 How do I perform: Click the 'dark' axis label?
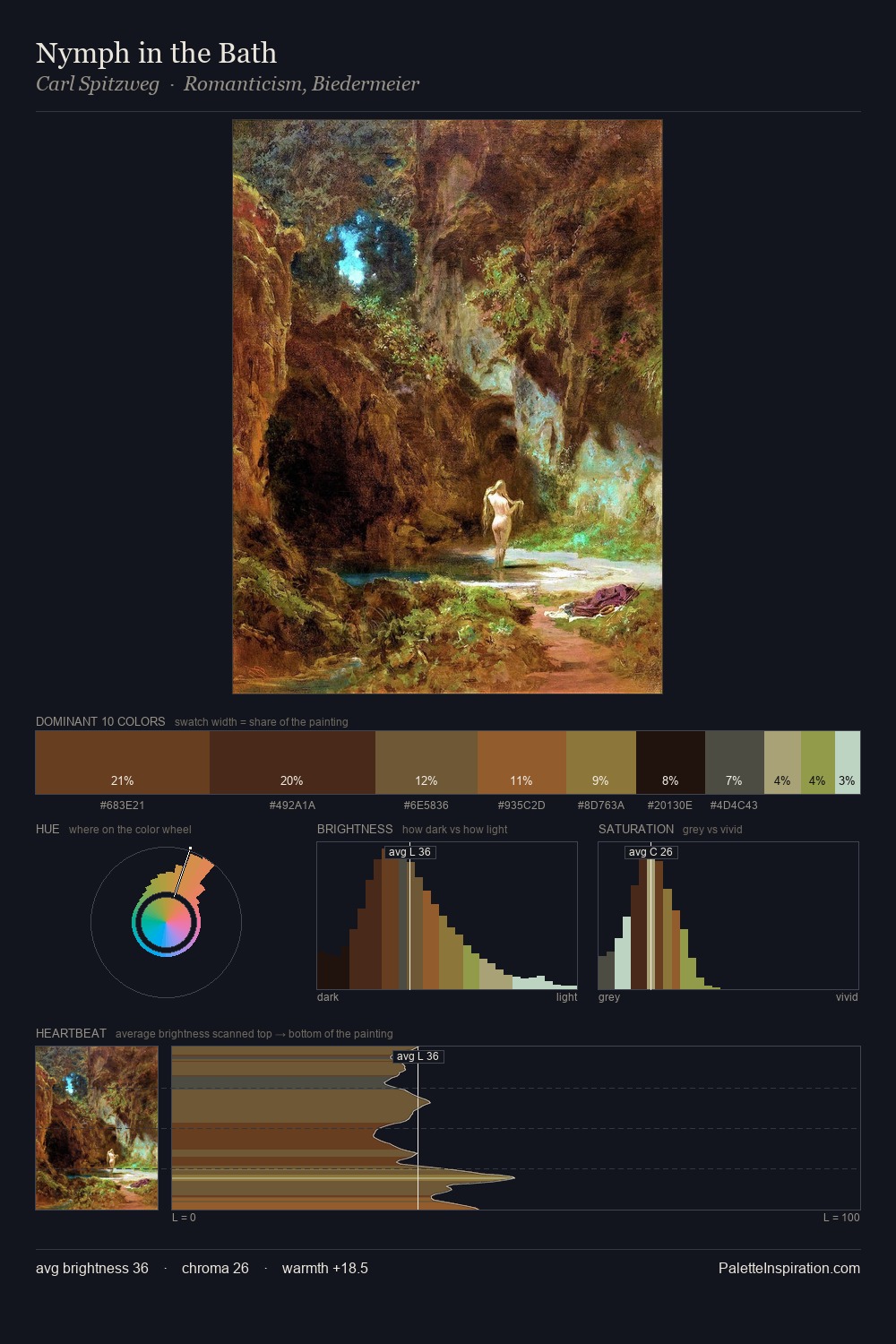tap(328, 997)
